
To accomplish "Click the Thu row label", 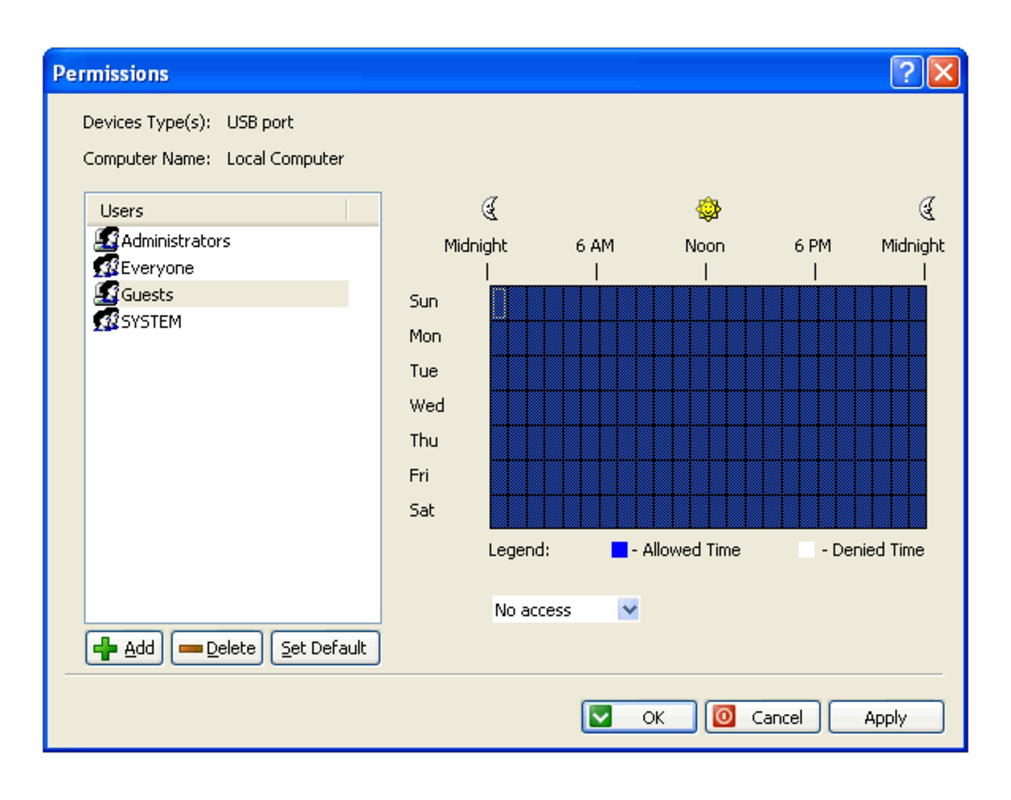I will (424, 440).
